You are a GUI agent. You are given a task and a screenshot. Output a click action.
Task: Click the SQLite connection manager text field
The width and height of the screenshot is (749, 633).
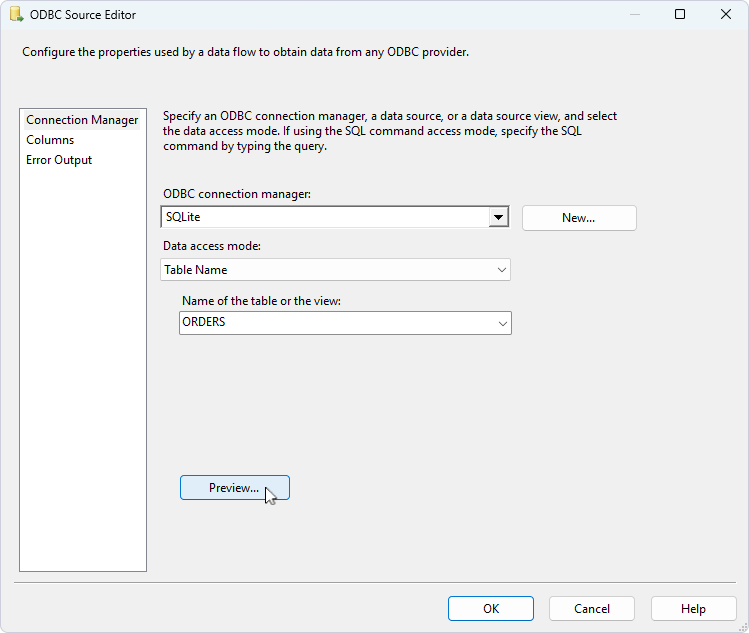[x=324, y=217]
